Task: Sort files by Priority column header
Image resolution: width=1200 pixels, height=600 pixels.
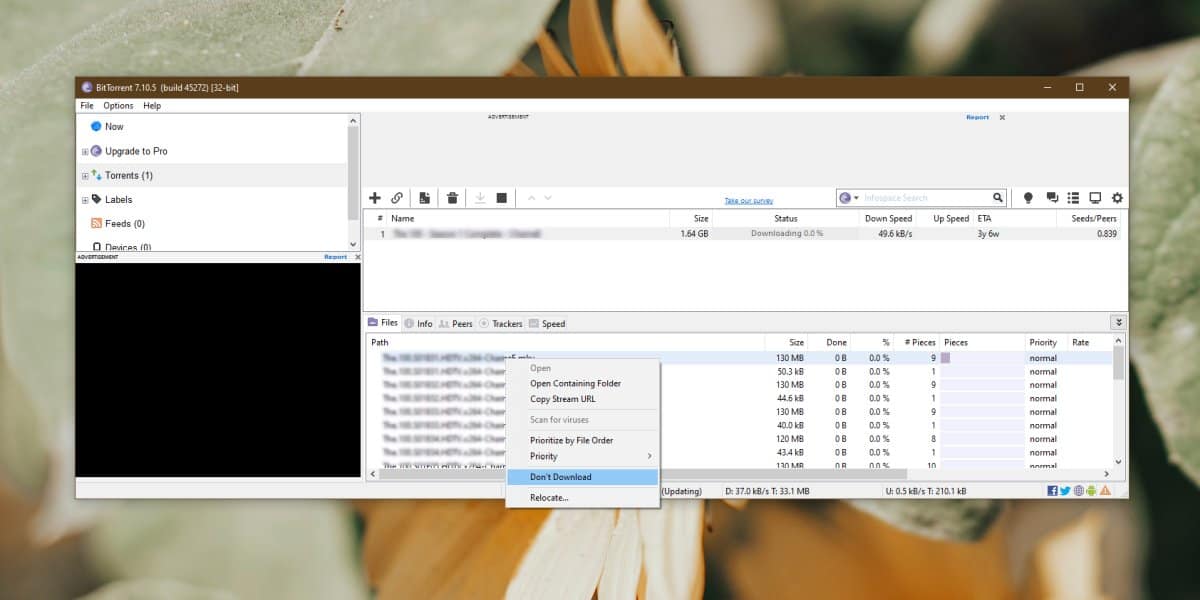Action: coord(1043,342)
